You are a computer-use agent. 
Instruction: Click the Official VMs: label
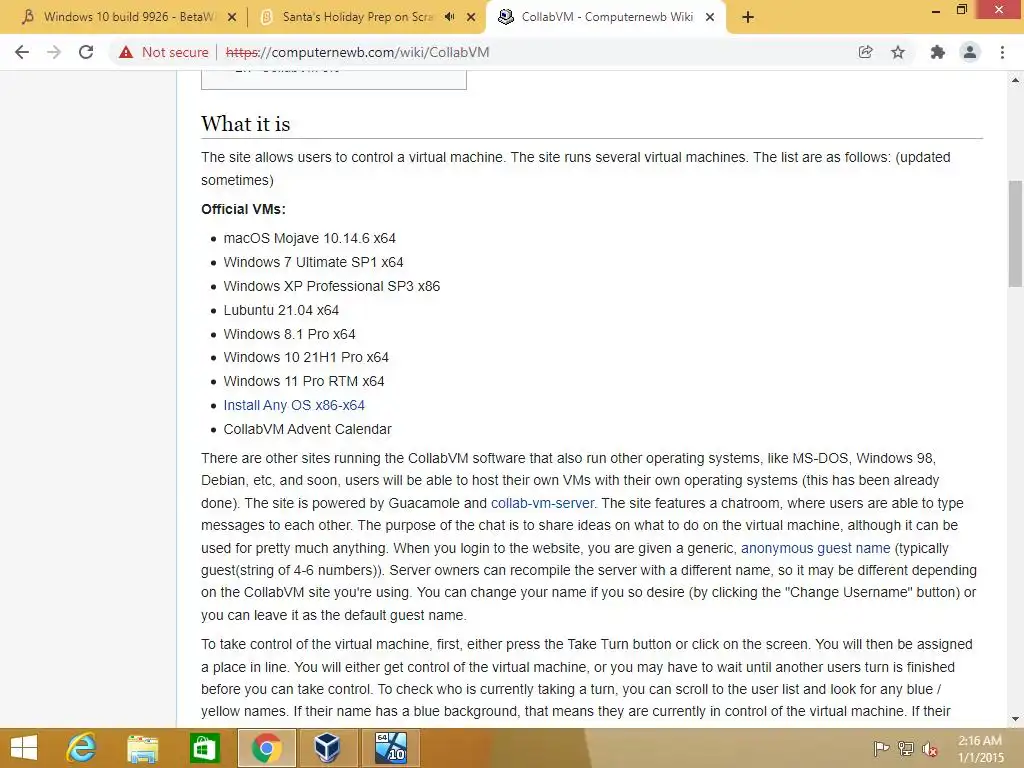(244, 210)
